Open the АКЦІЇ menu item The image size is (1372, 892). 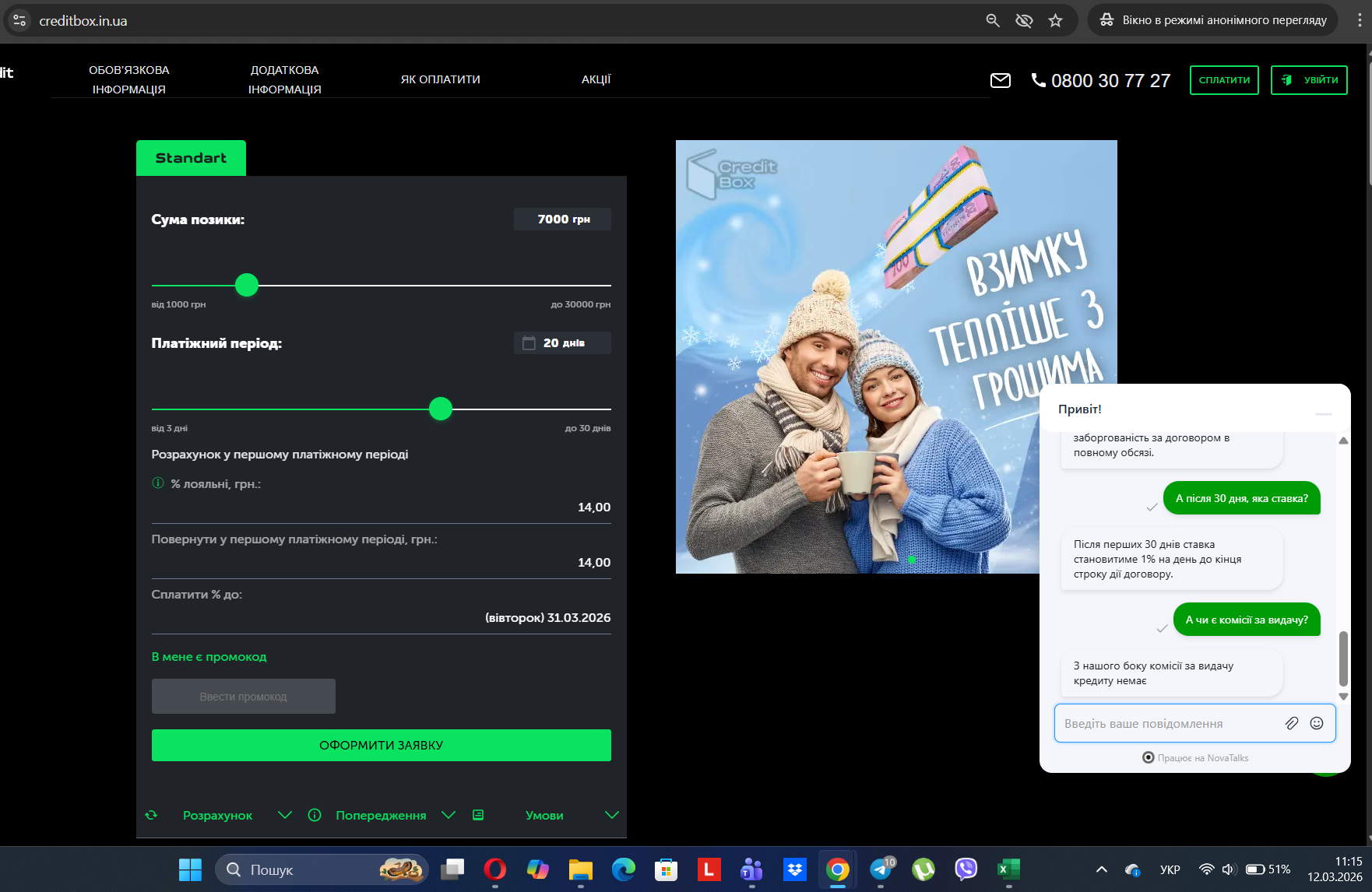(596, 79)
